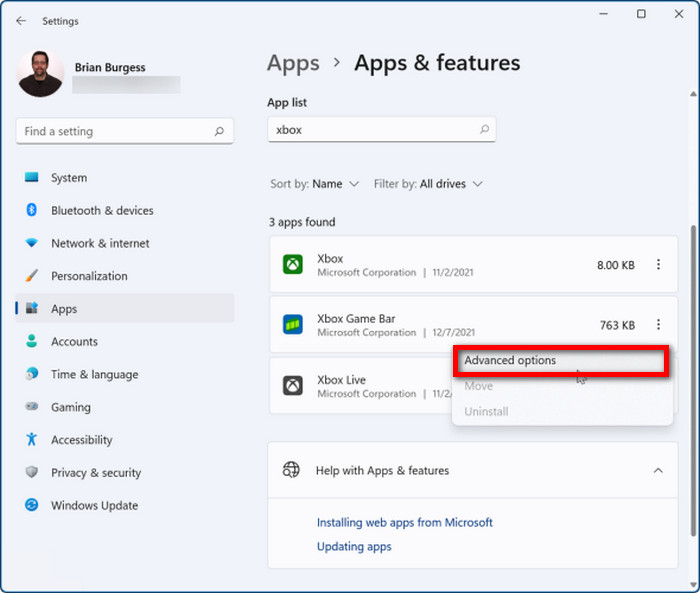
Task: Collapse Help with Apps & features
Action: click(658, 470)
